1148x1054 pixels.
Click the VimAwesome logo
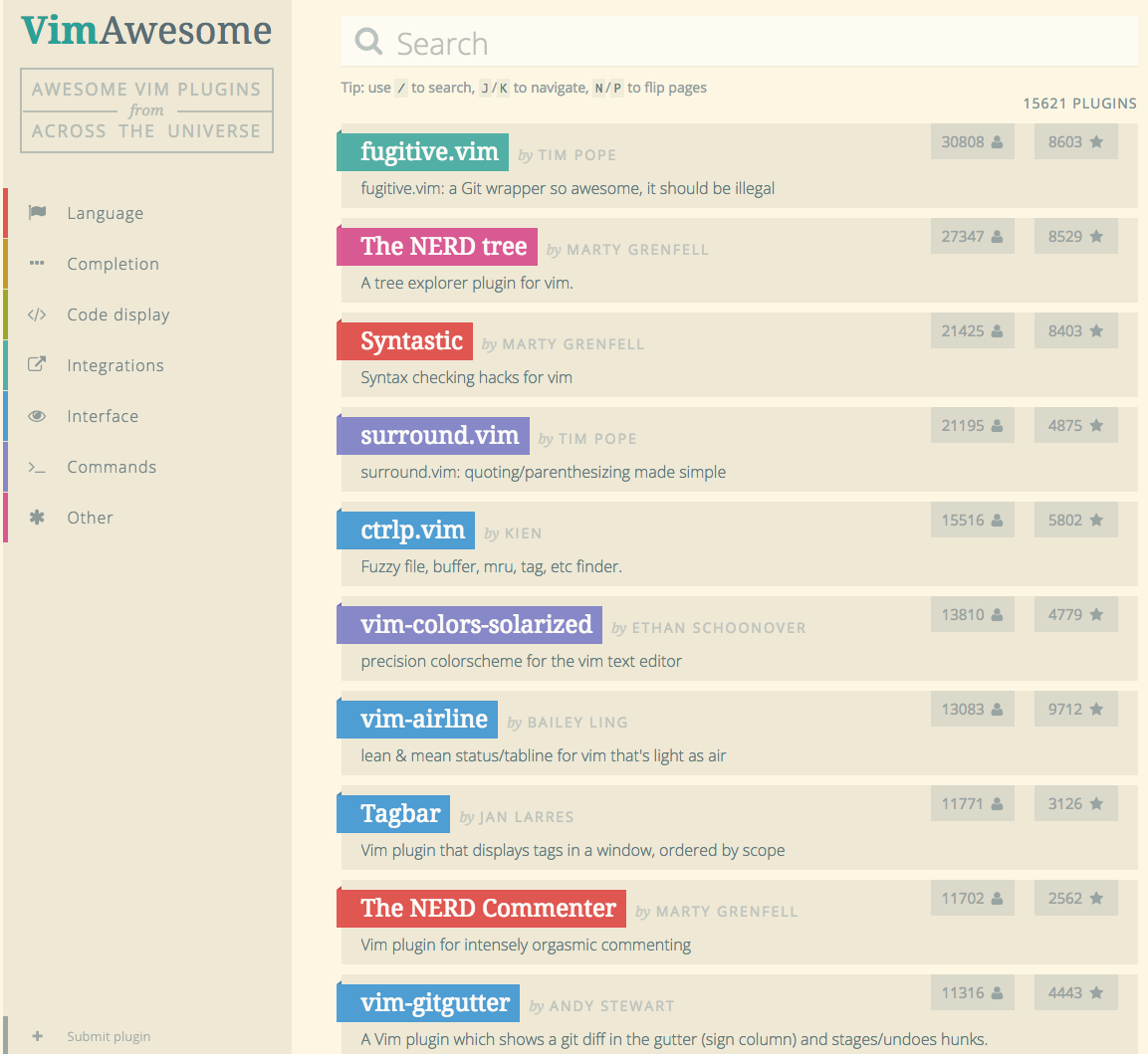tap(146, 31)
